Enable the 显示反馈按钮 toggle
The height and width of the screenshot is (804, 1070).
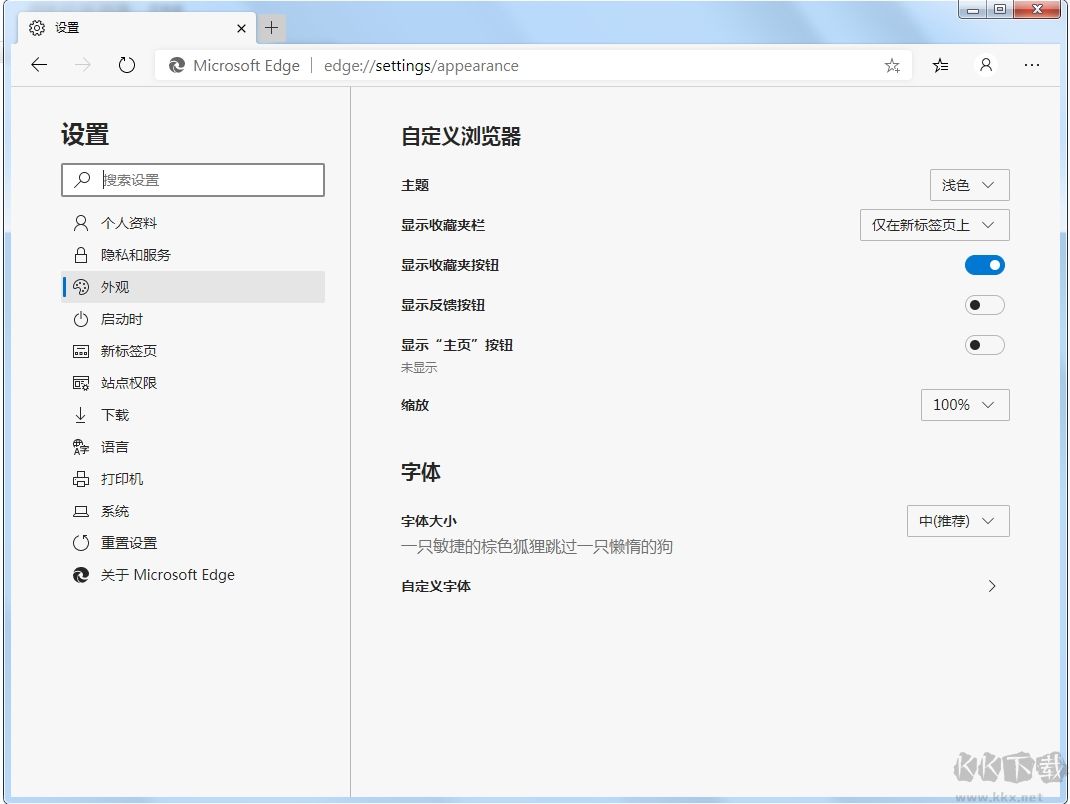click(x=984, y=305)
